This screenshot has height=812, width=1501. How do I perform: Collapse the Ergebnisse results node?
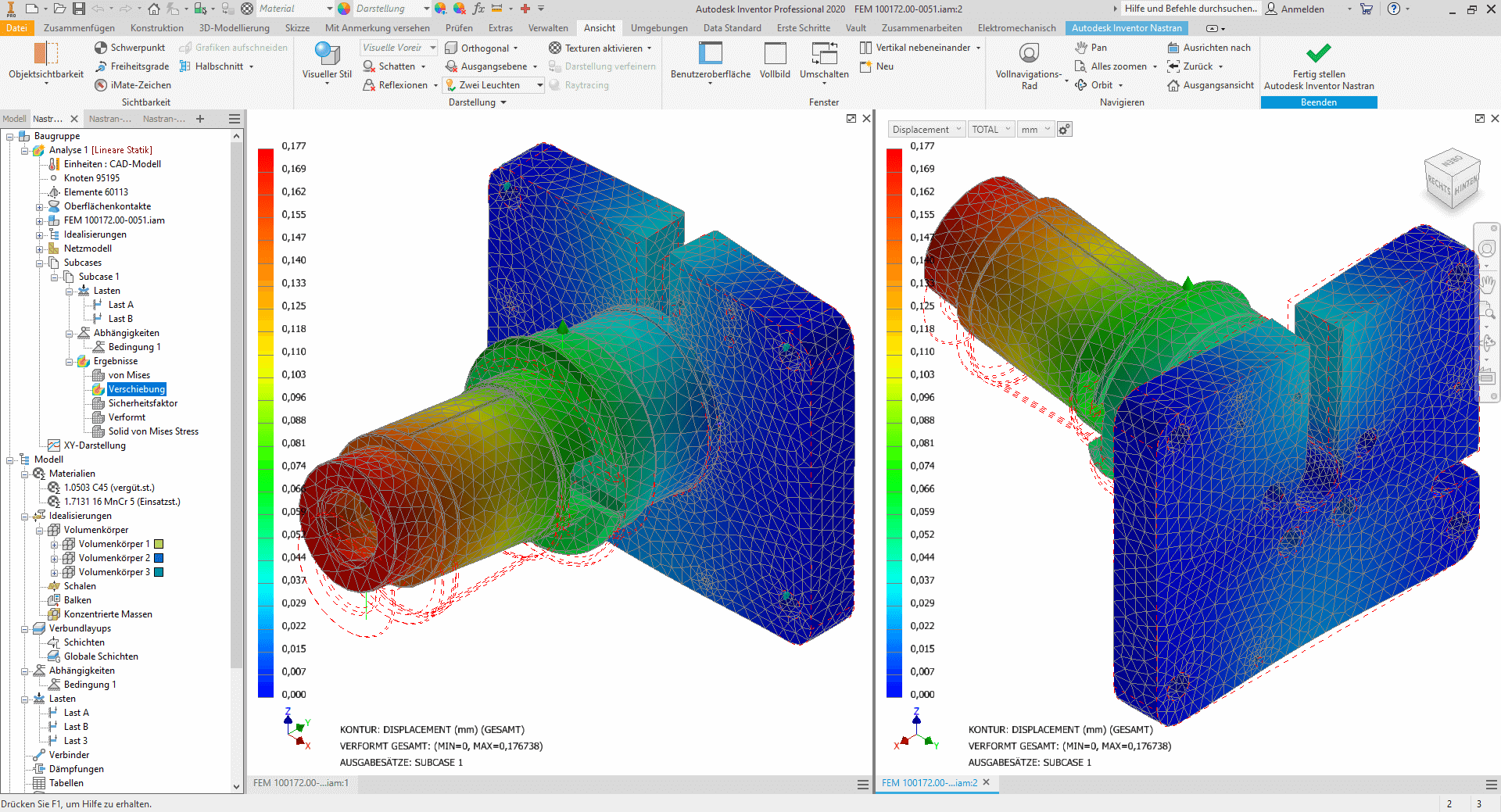coord(69,361)
